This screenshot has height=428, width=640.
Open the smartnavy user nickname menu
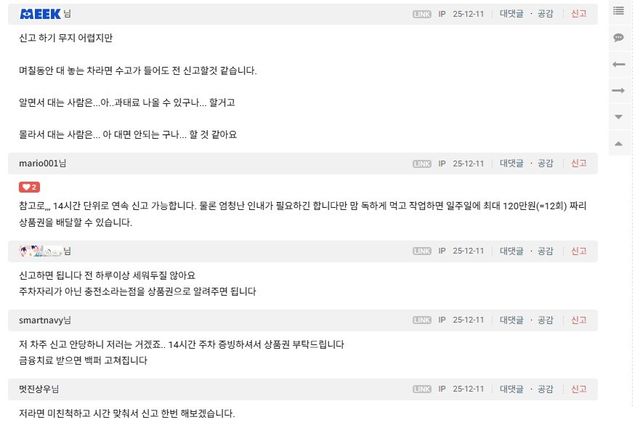45,320
